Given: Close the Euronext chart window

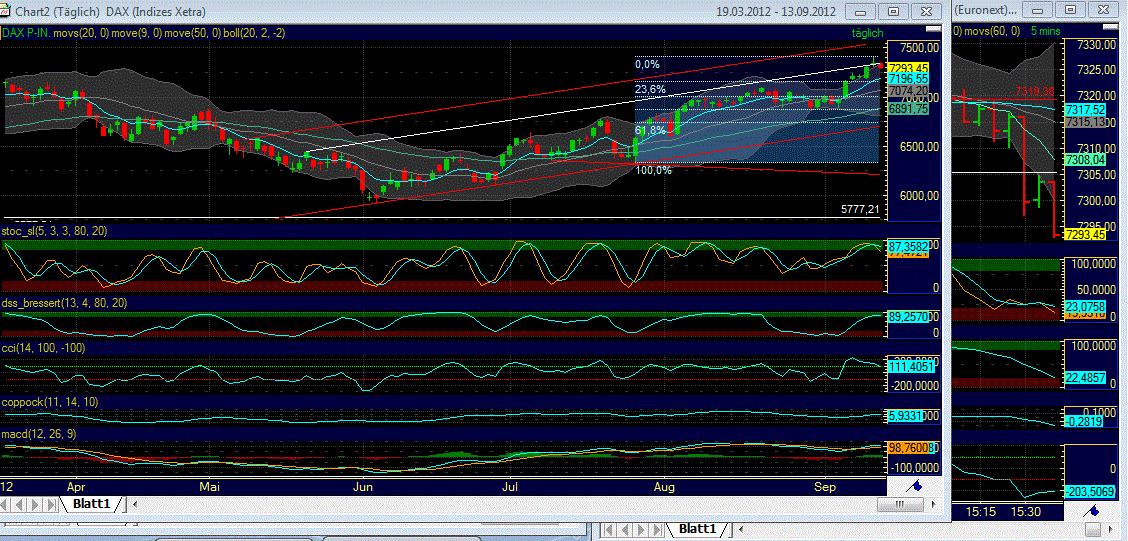Looking at the screenshot, I should coord(1104,11).
